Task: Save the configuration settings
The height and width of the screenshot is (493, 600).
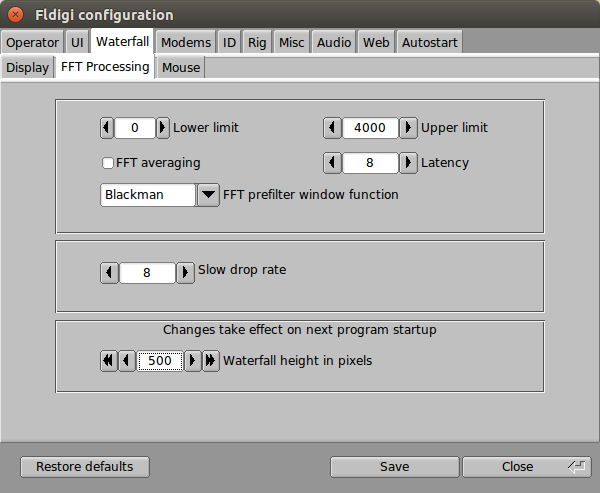Action: pyautogui.click(x=394, y=467)
